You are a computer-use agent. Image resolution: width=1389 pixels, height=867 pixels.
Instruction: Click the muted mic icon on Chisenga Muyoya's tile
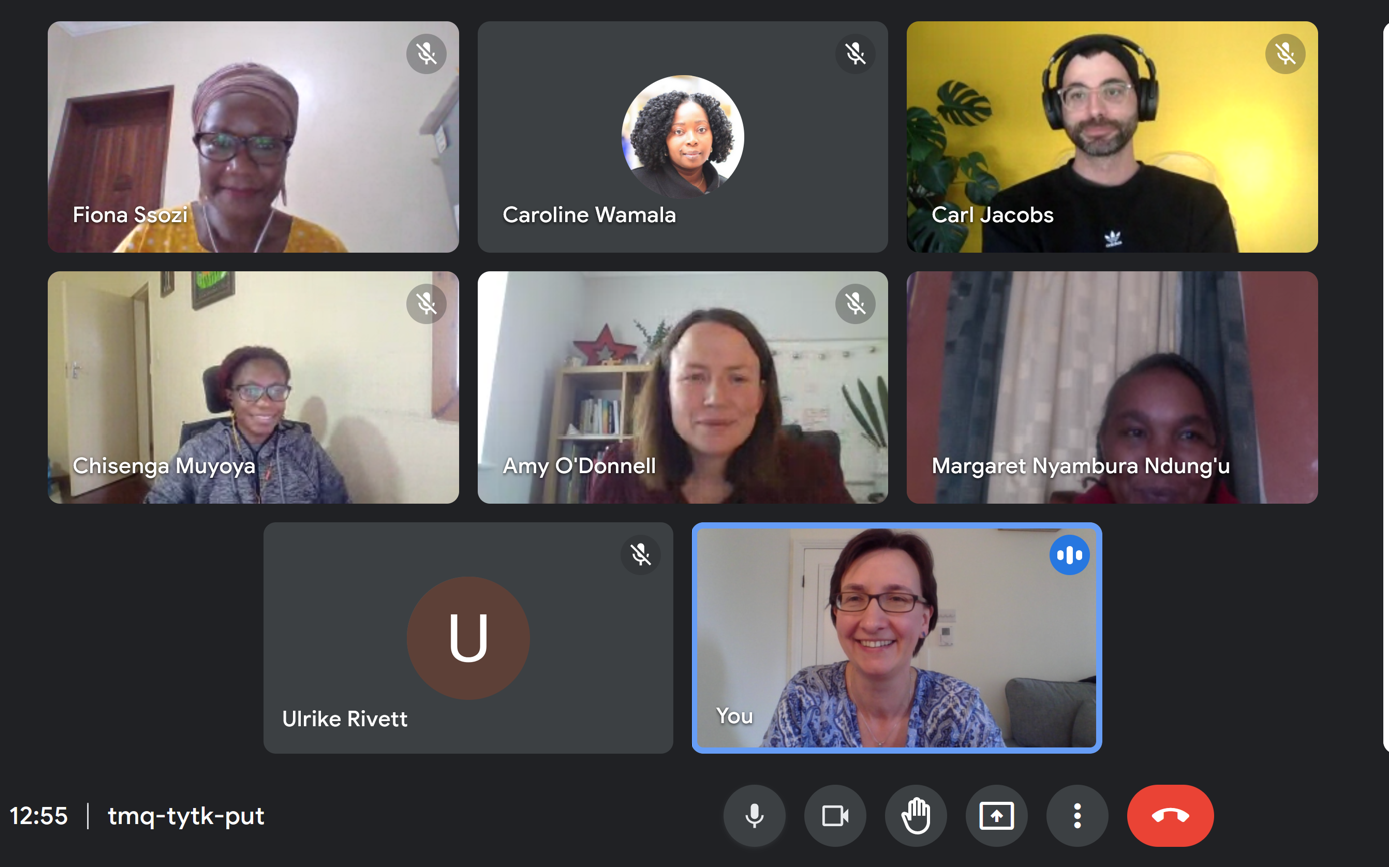pos(426,304)
